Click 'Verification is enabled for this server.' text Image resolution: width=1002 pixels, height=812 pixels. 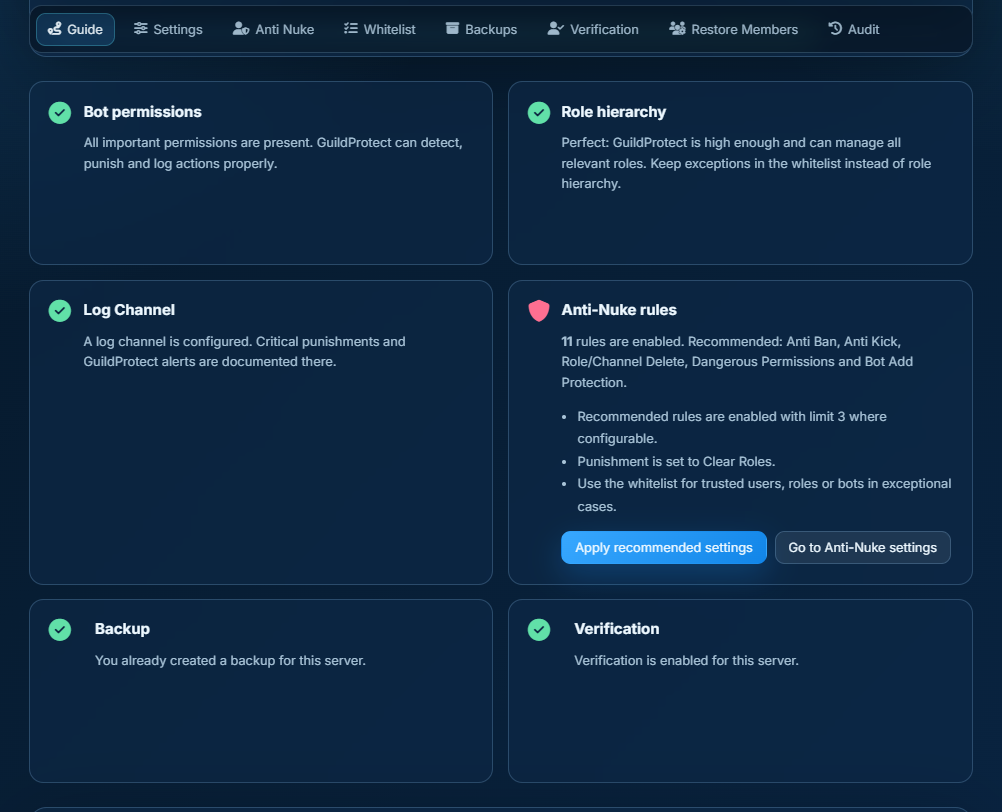coord(686,661)
